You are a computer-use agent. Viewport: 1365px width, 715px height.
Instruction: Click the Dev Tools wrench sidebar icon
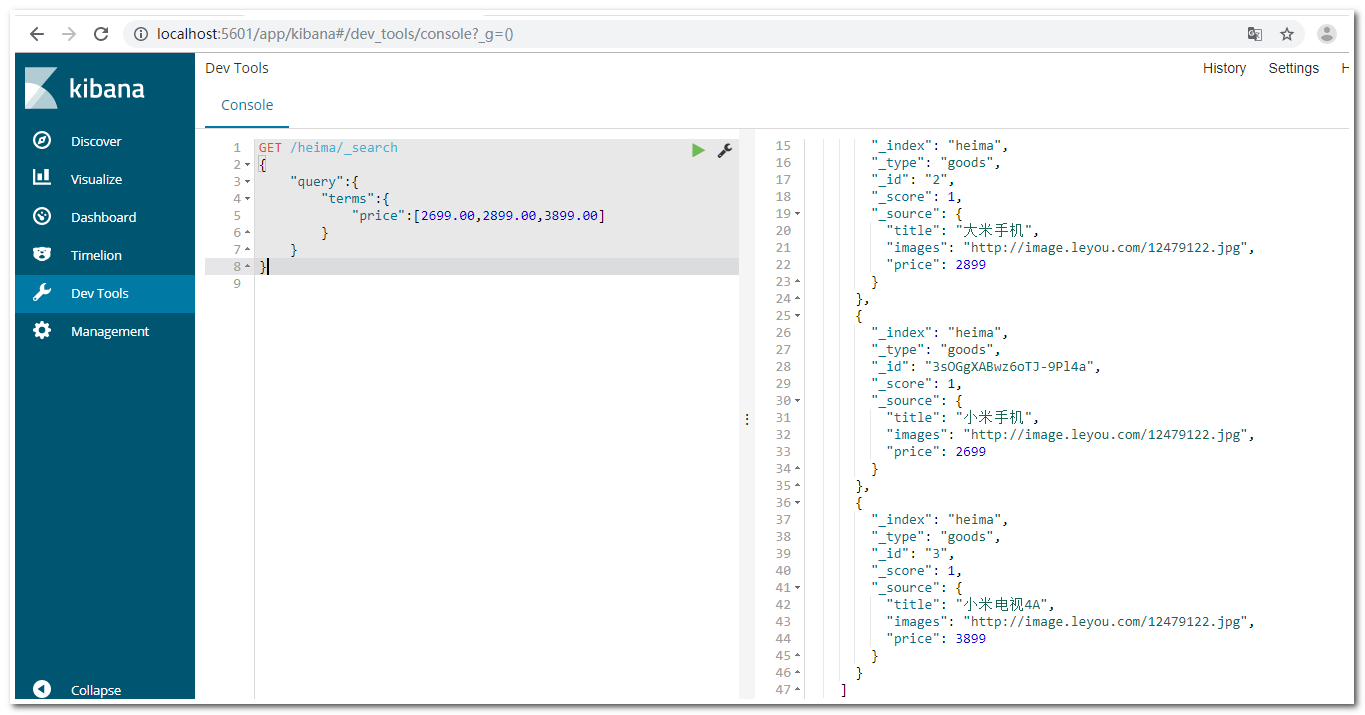point(42,292)
